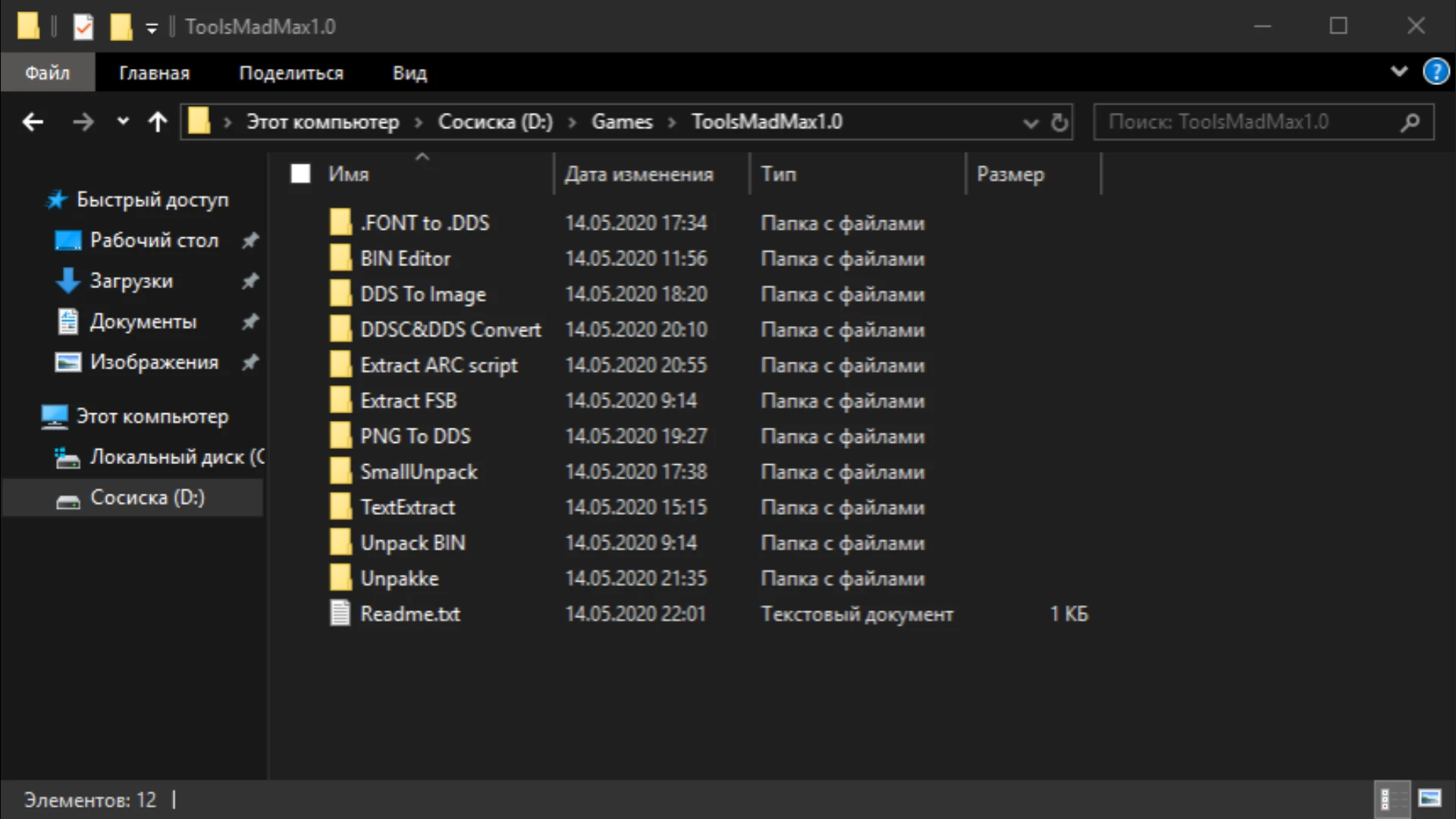Check the select-all checkbox in Name column
The width and height of the screenshot is (1456, 819).
(300, 173)
